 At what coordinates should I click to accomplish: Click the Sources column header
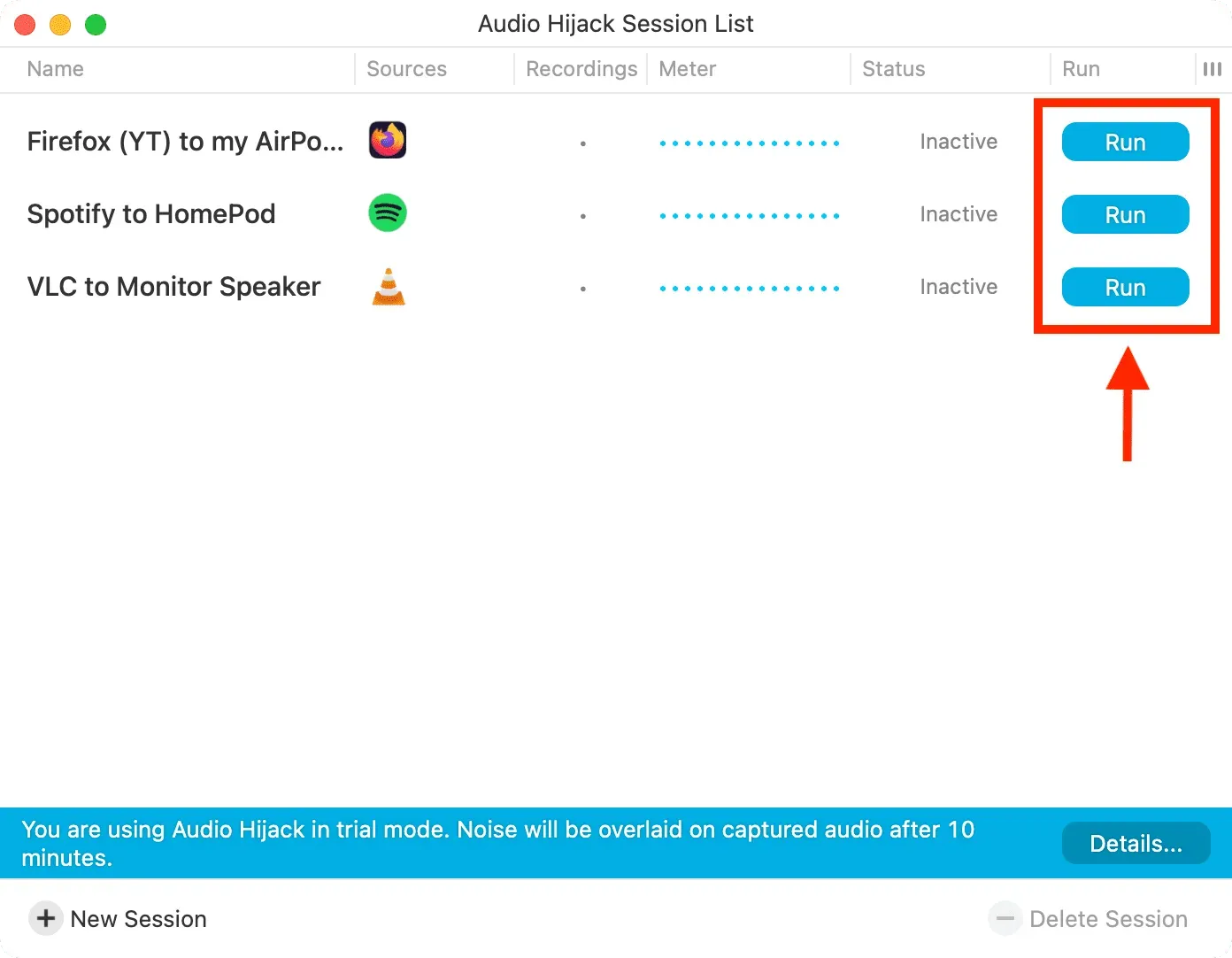[x=406, y=69]
